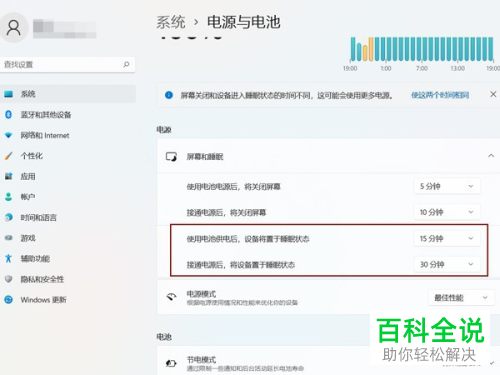500x375 pixels.
Task: Open 蓝牙和其他设备 settings
Action: (68, 115)
